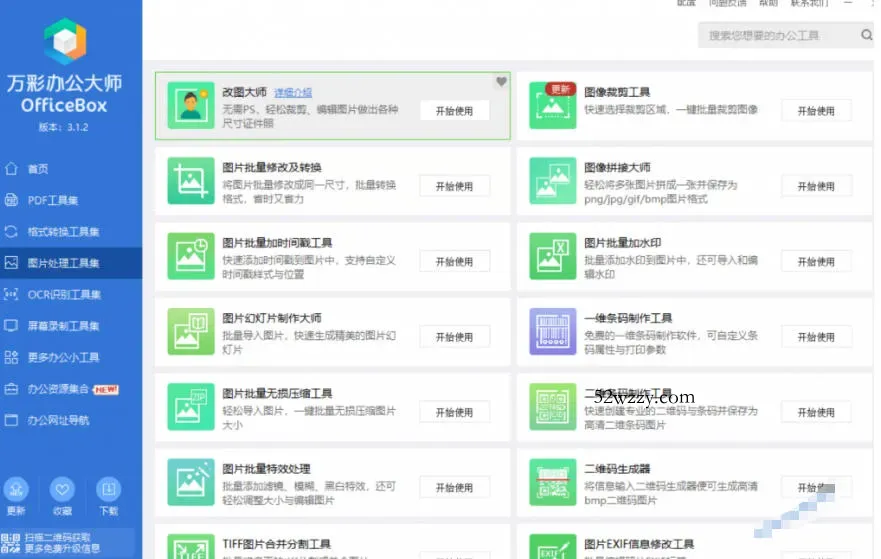Click the TIFF图片合并分割工具 title

tap(276, 543)
